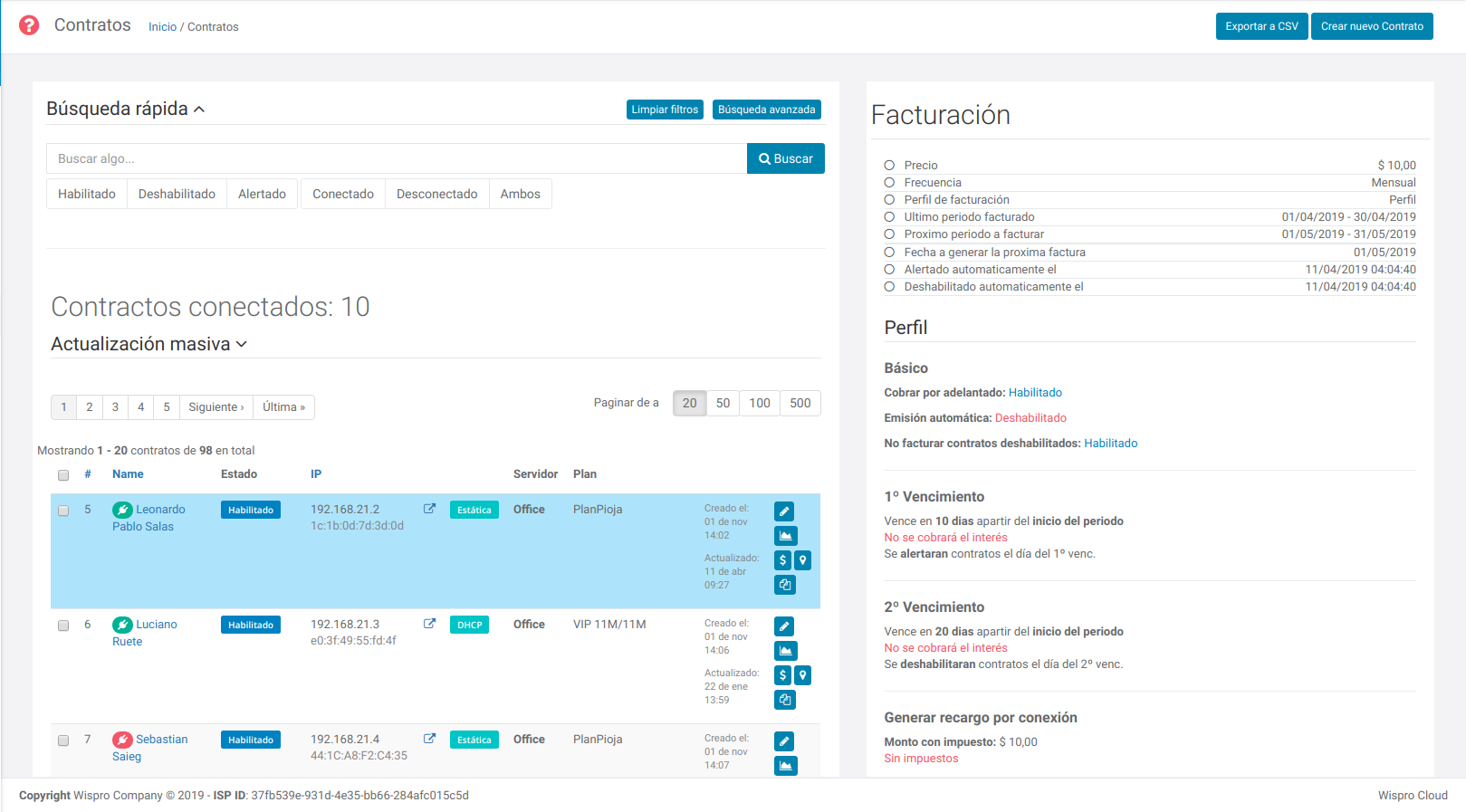
Task: Open Luciano Ruete client link
Action: [x=145, y=633]
